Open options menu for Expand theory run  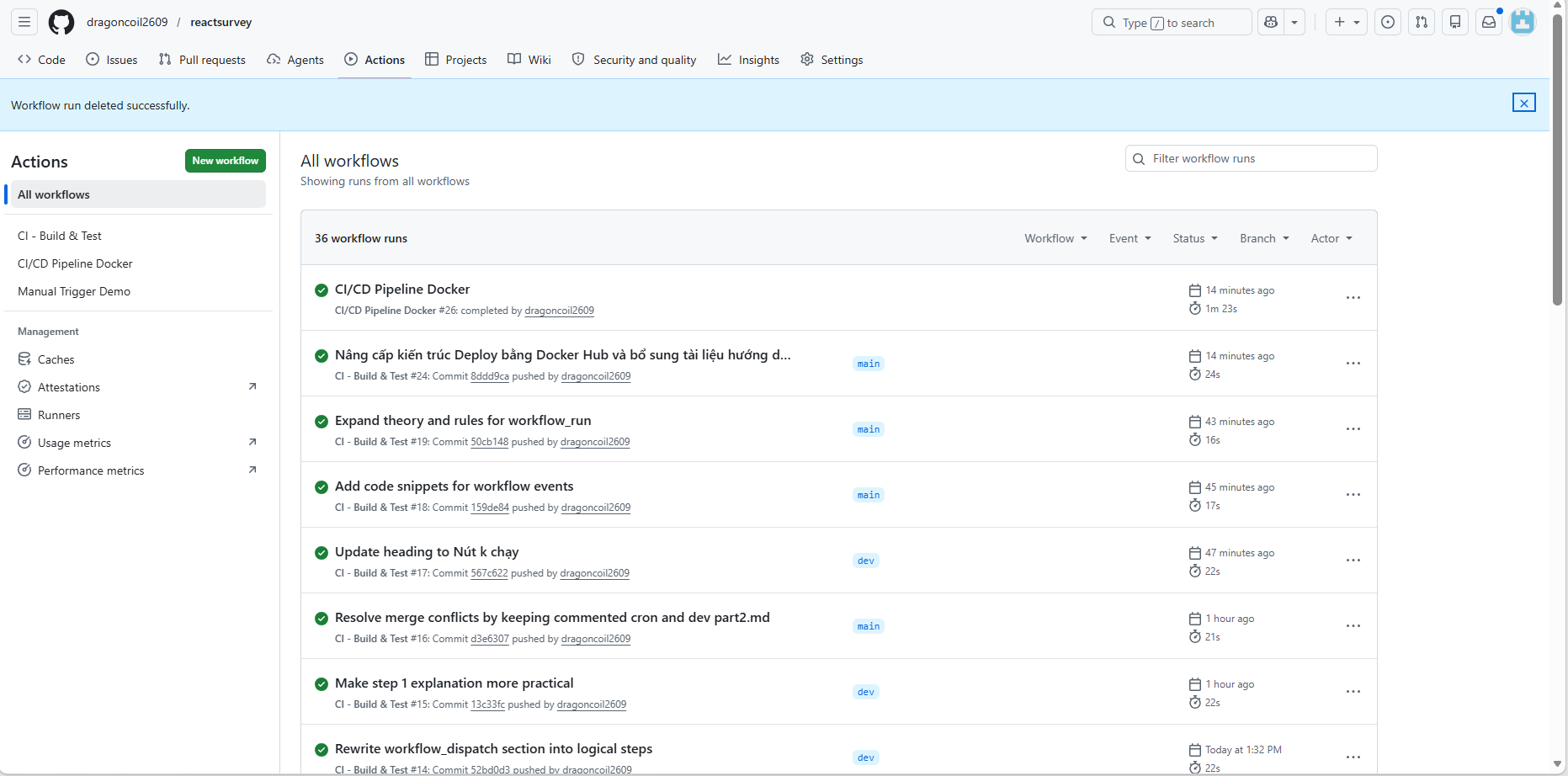(x=1353, y=429)
